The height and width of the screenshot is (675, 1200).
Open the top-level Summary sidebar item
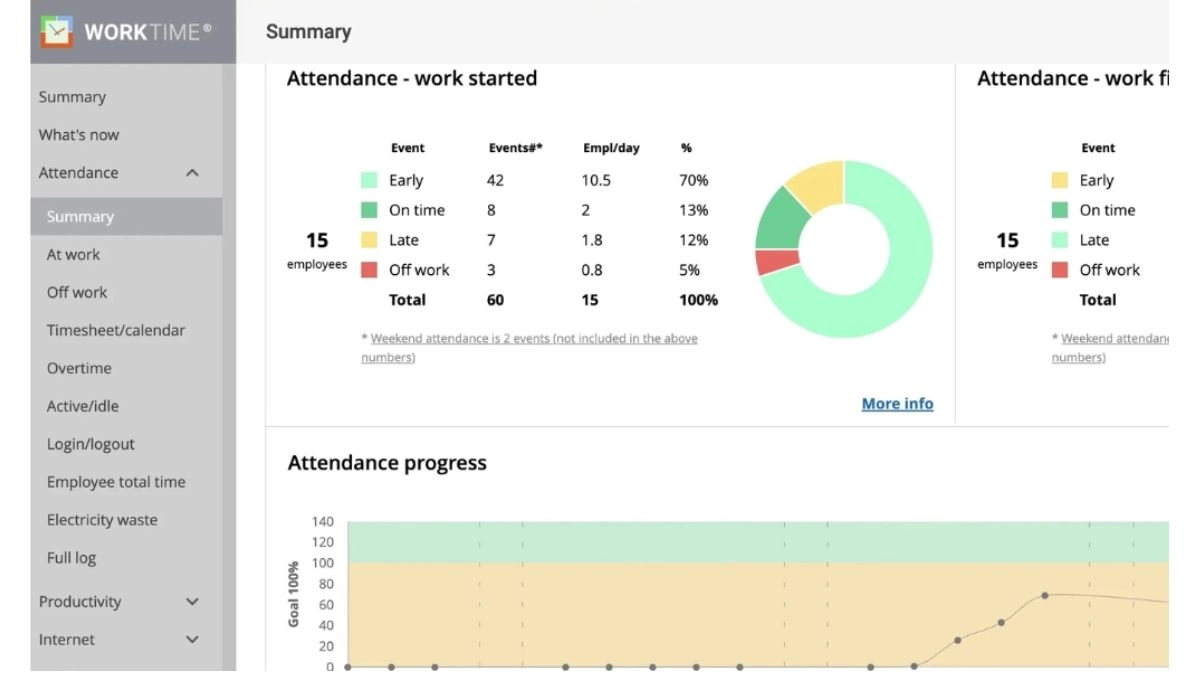(x=72, y=97)
